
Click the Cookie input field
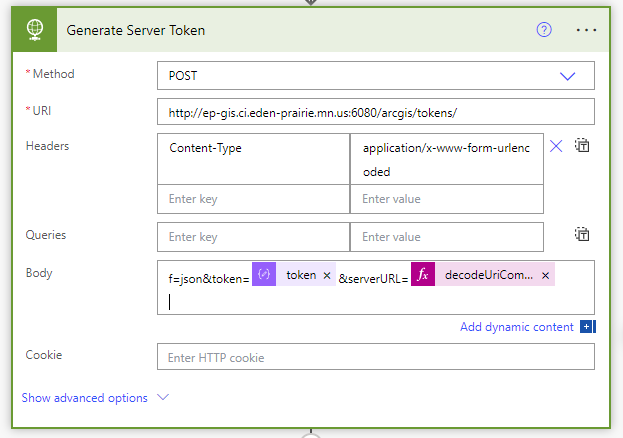(375, 357)
